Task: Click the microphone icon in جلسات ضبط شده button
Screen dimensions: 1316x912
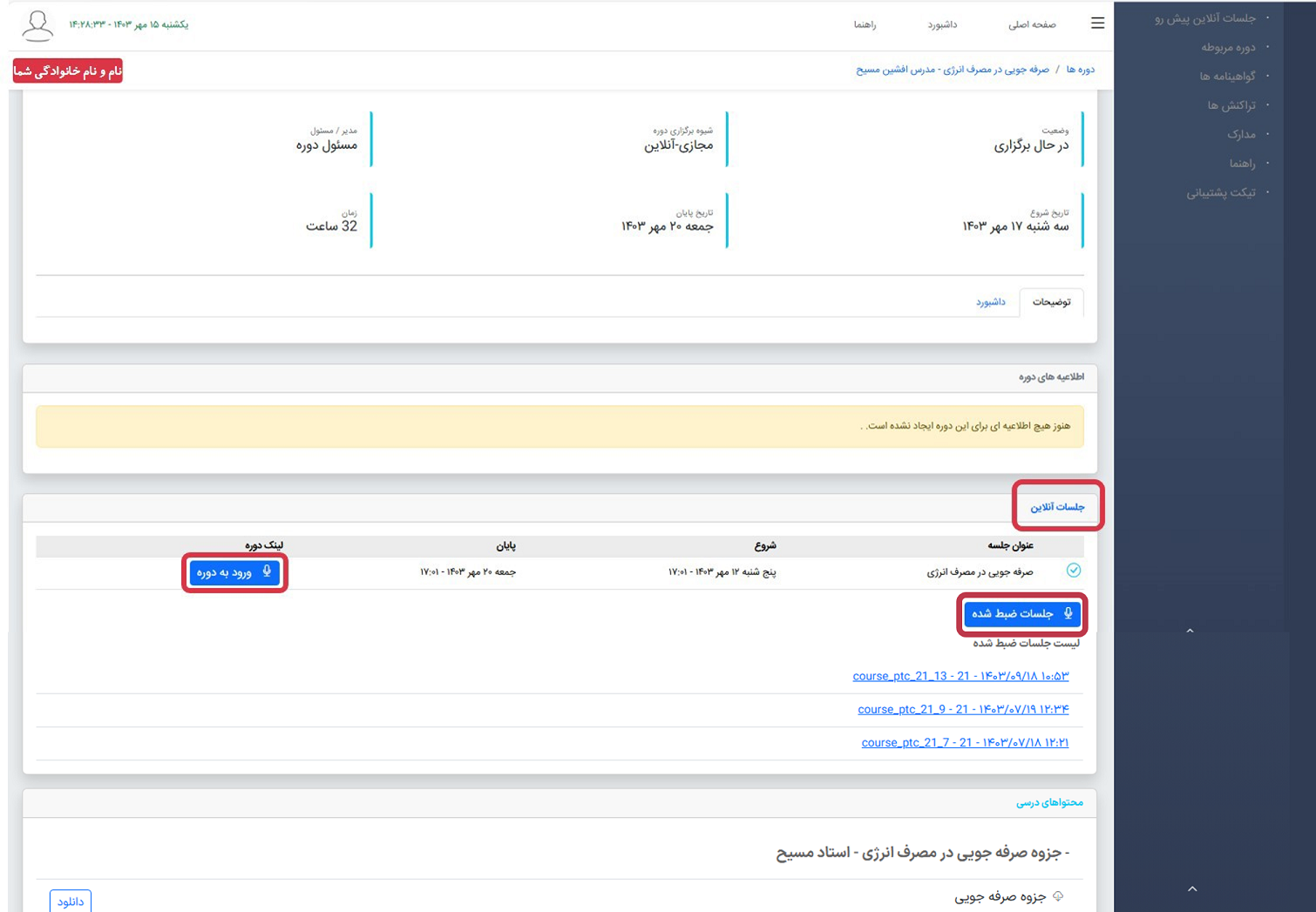Action: [x=1068, y=614]
